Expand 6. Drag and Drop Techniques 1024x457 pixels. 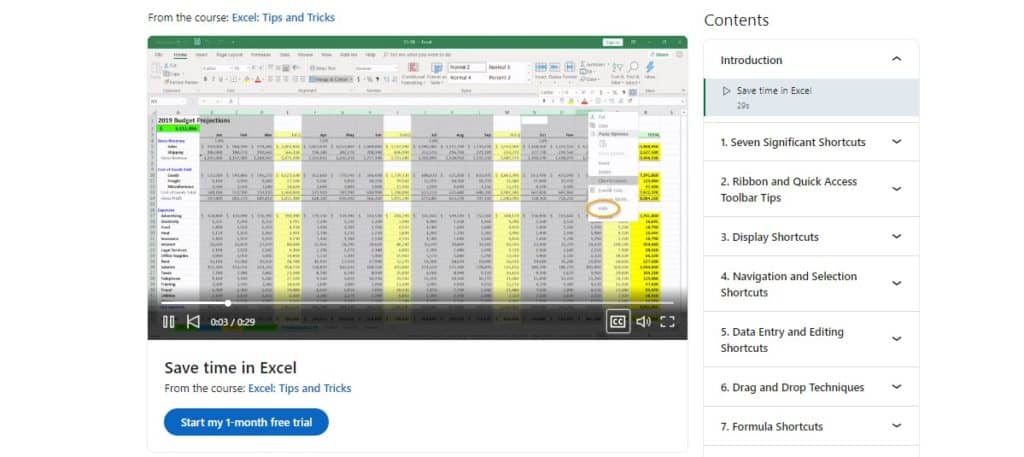[x=897, y=387]
